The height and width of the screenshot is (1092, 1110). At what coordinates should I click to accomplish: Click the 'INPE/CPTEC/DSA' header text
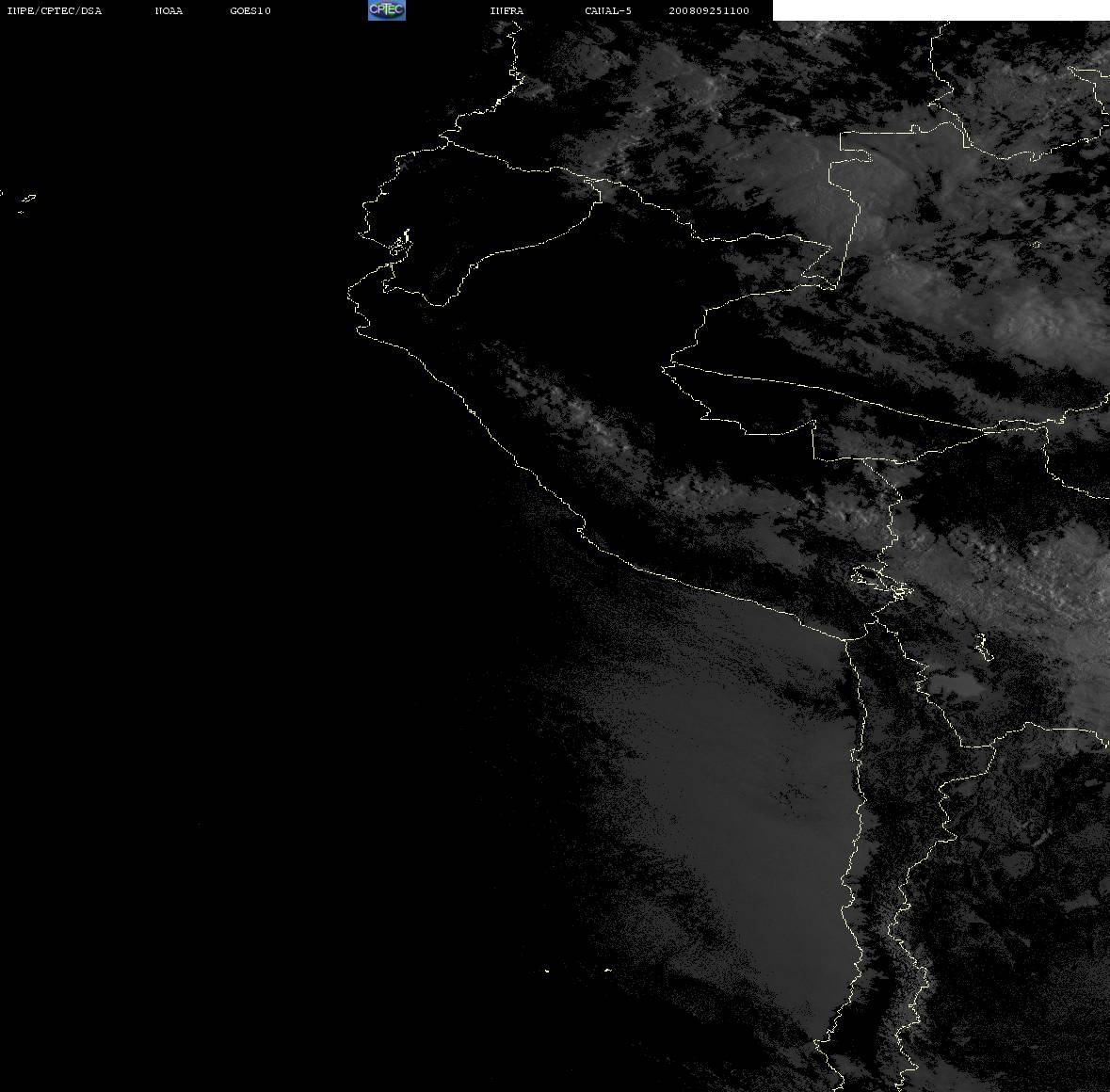(x=55, y=10)
